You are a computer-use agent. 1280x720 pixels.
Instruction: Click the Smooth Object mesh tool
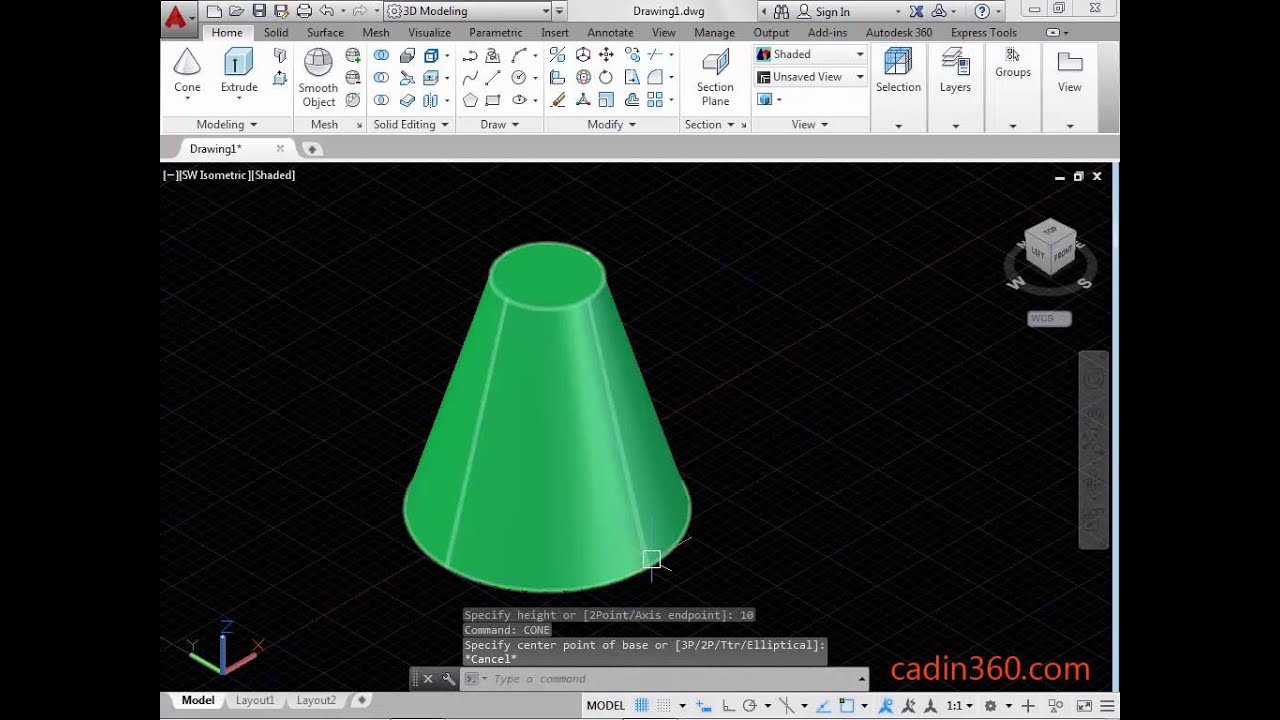pos(318,78)
